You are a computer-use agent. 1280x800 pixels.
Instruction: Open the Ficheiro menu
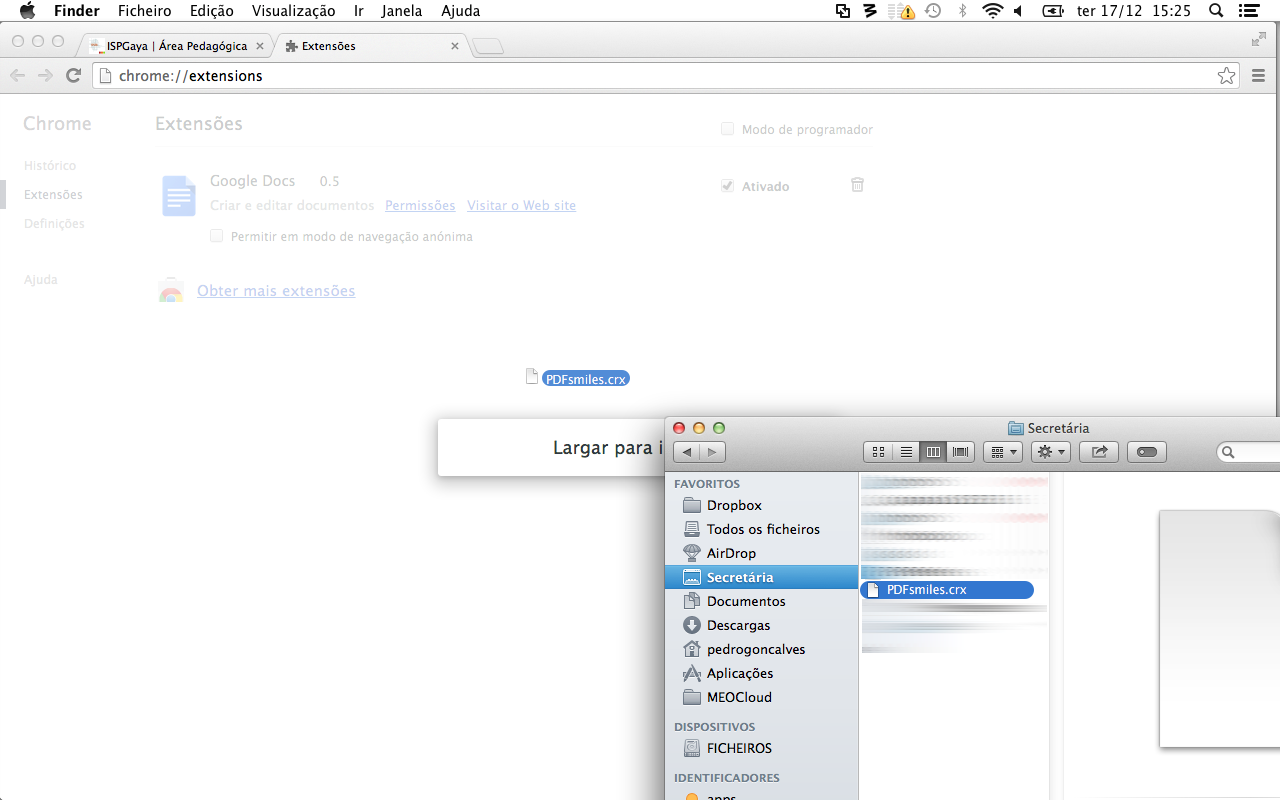point(145,11)
